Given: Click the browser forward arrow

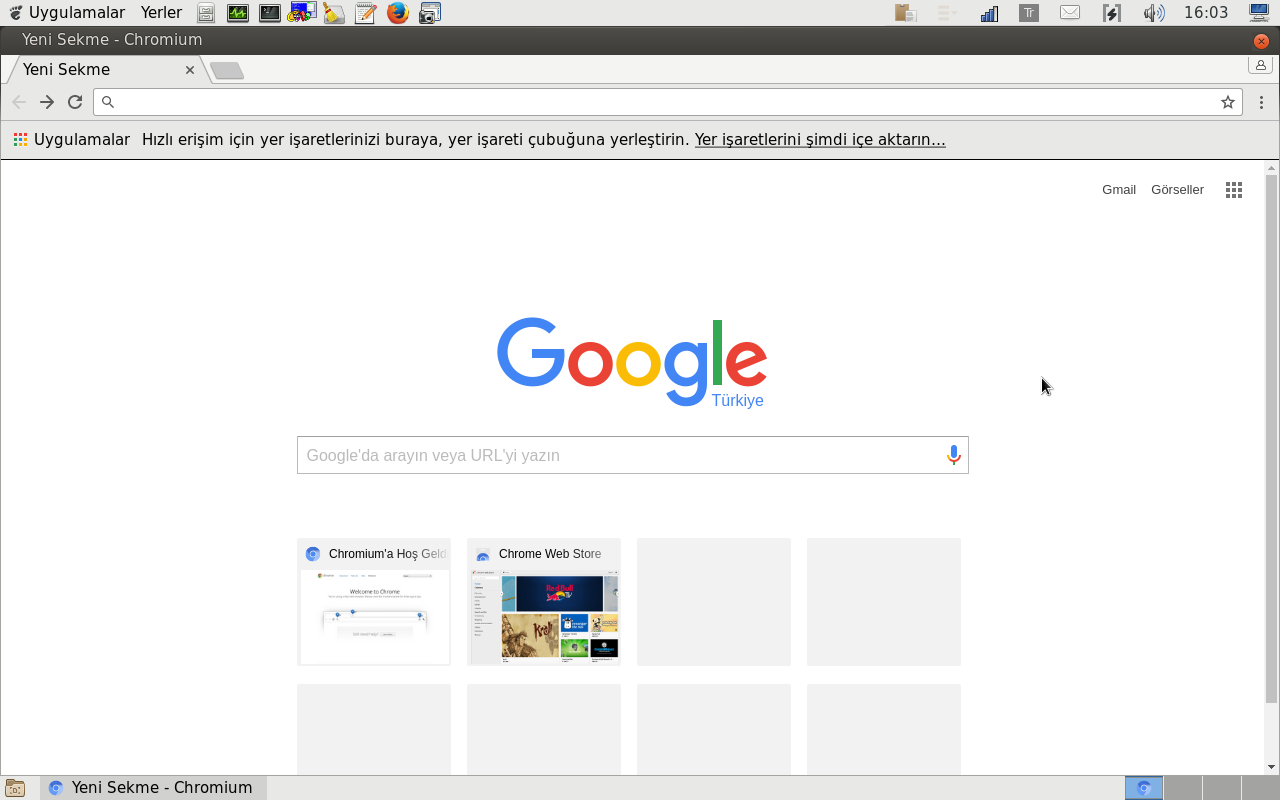Looking at the screenshot, I should pos(47,102).
